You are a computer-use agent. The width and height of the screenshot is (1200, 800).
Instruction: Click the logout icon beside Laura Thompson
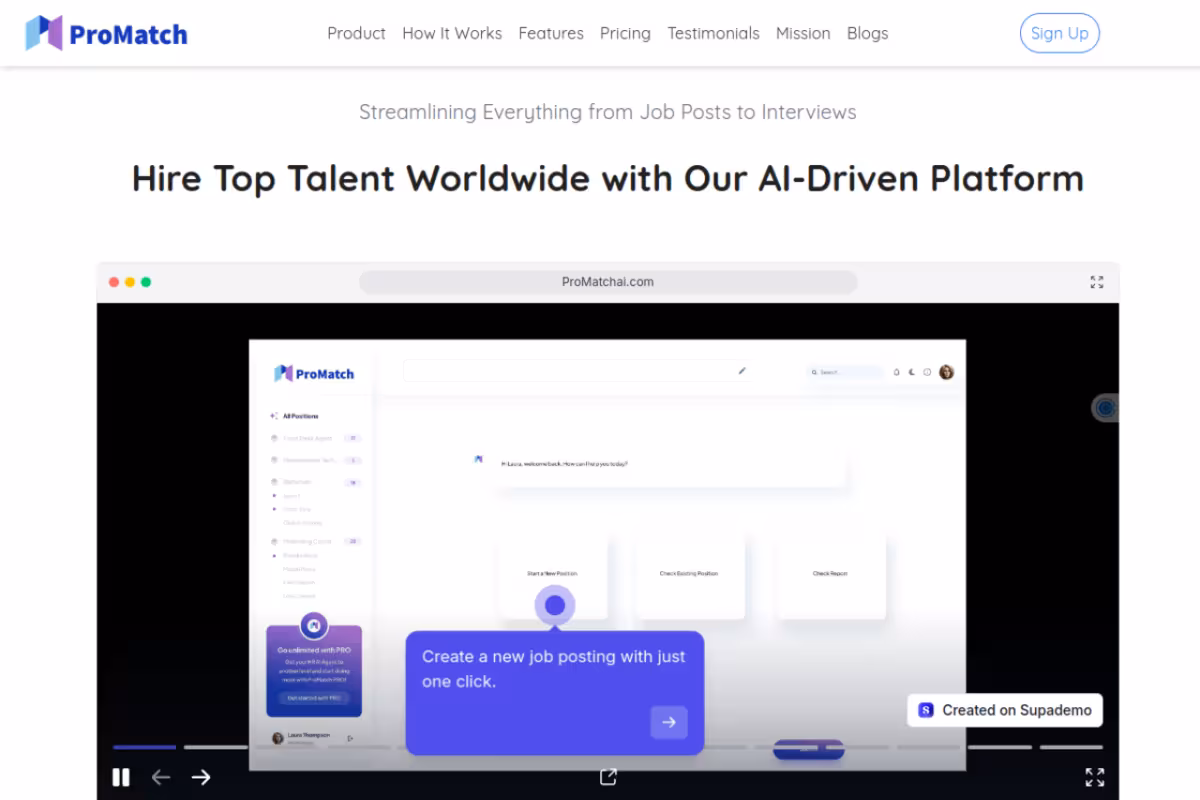[x=350, y=738]
